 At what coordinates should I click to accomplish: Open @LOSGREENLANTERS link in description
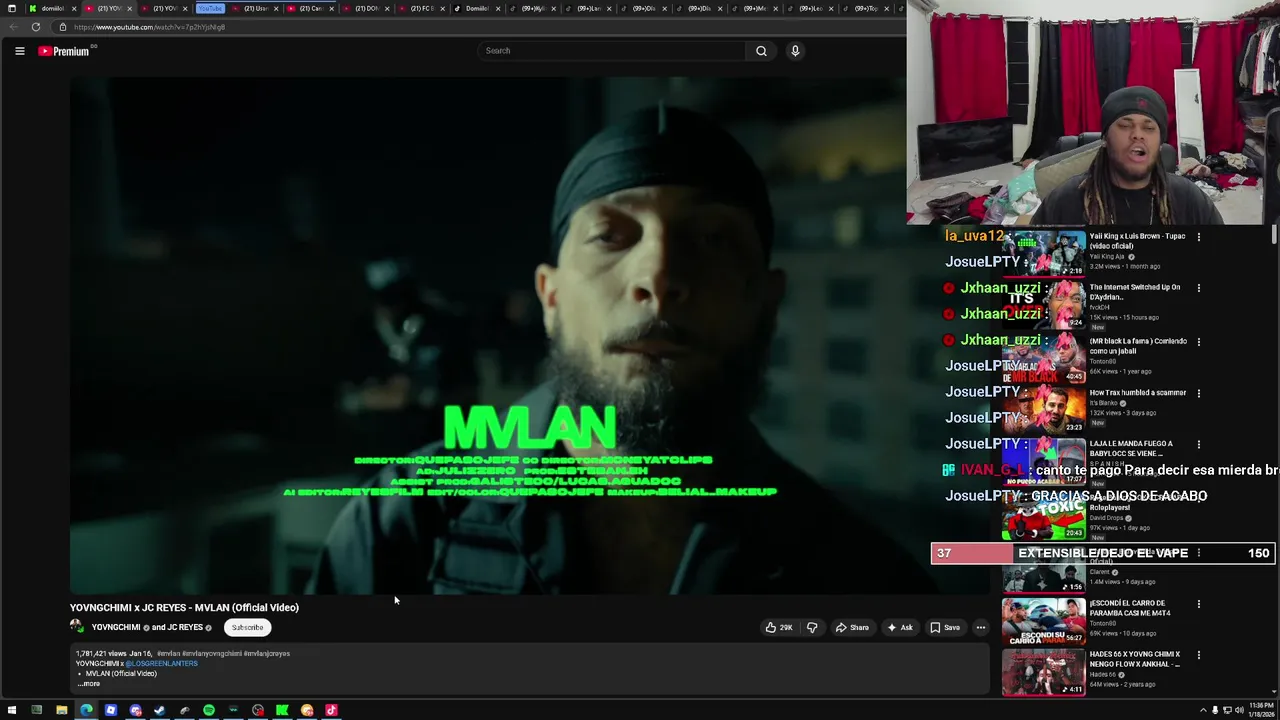[161, 664]
